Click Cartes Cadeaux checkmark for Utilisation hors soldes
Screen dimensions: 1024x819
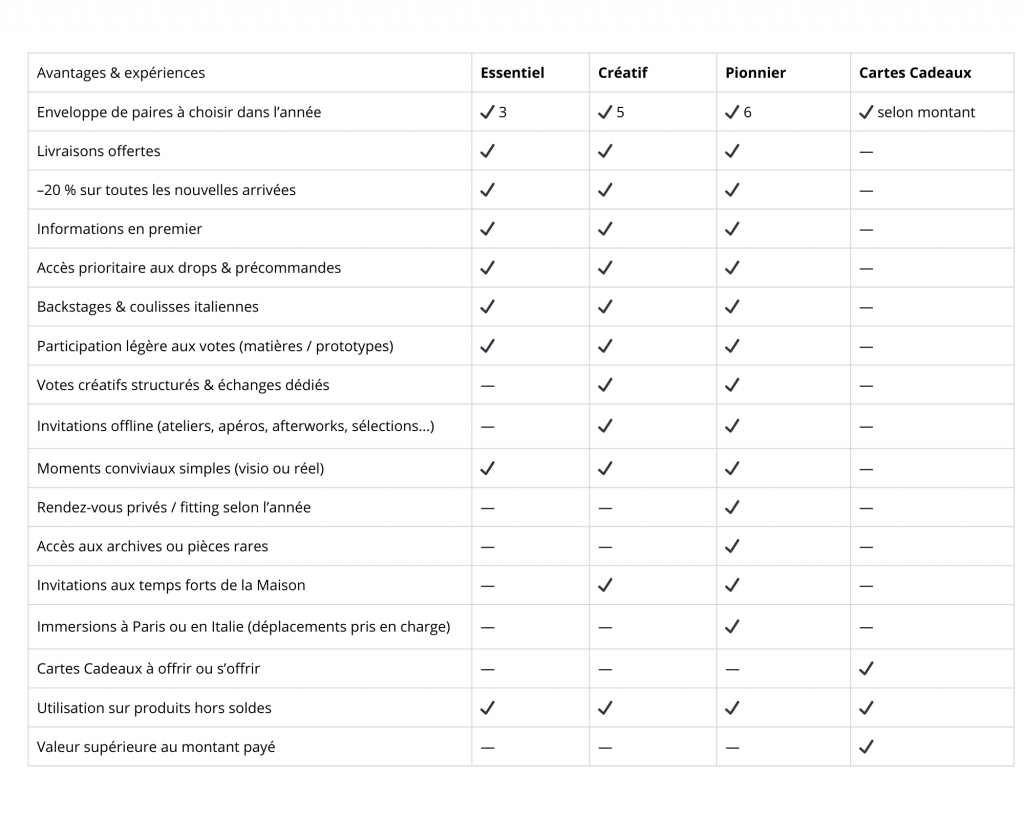866,708
